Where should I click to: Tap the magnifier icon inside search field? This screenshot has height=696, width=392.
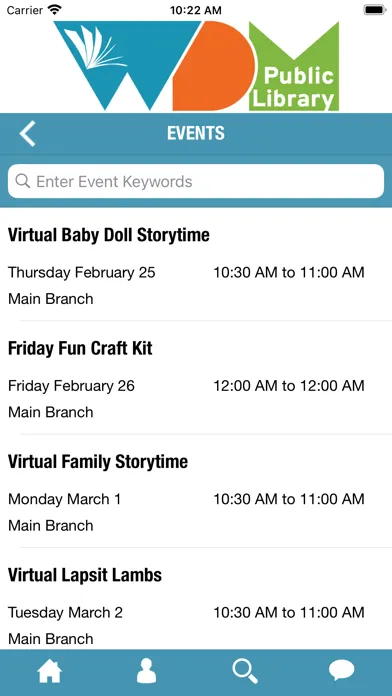[23, 181]
